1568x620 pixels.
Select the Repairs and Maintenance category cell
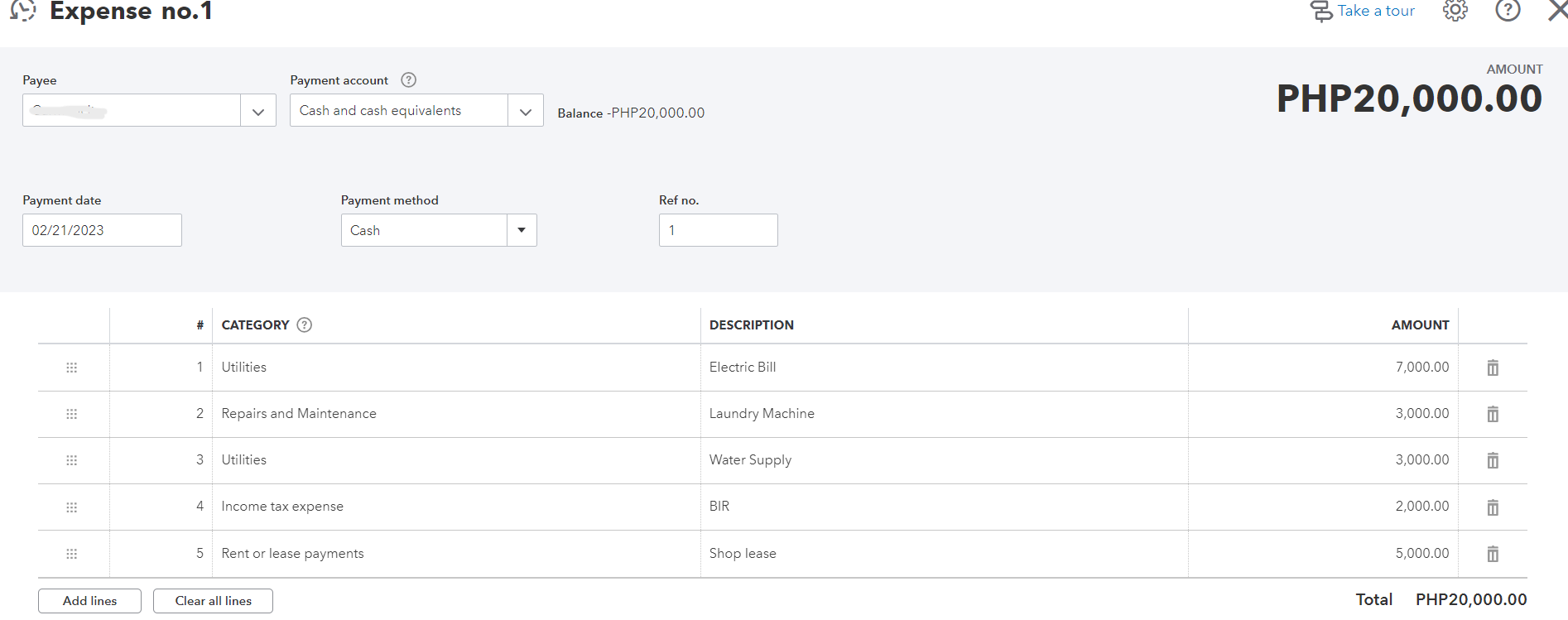pos(299,414)
